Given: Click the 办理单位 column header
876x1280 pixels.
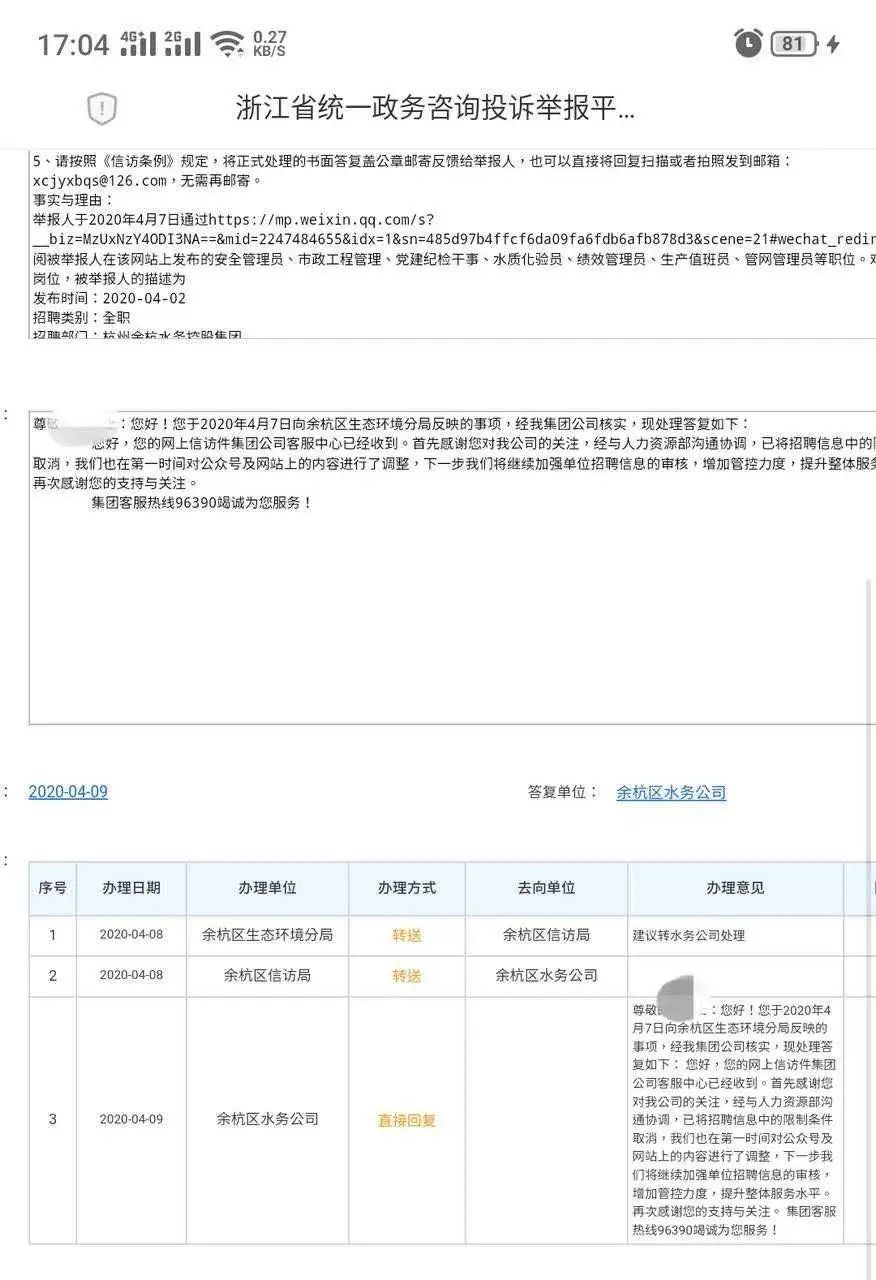Looking at the screenshot, I should [267, 888].
